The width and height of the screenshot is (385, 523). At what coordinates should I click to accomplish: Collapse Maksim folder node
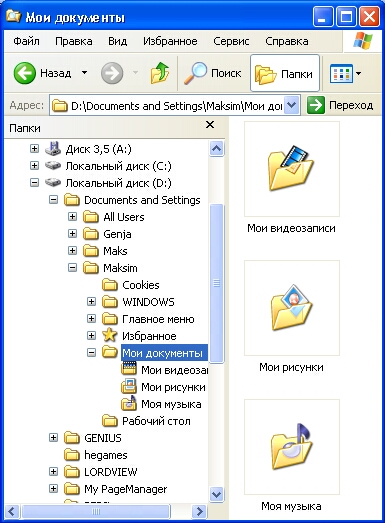click(72, 268)
